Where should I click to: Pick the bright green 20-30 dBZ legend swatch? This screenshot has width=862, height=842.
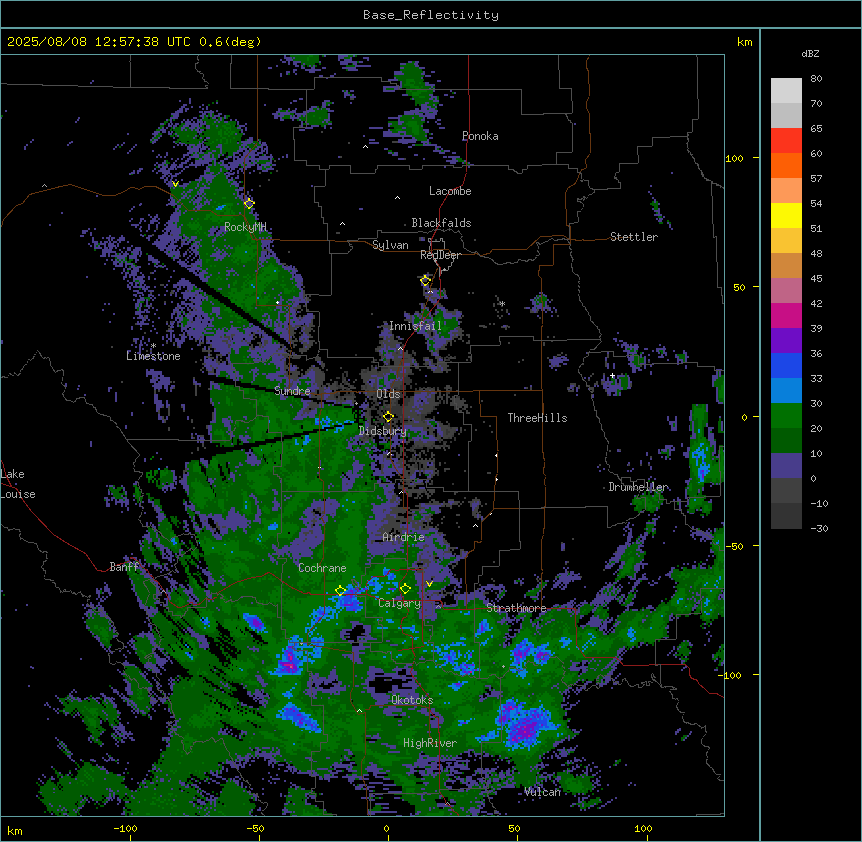[786, 416]
